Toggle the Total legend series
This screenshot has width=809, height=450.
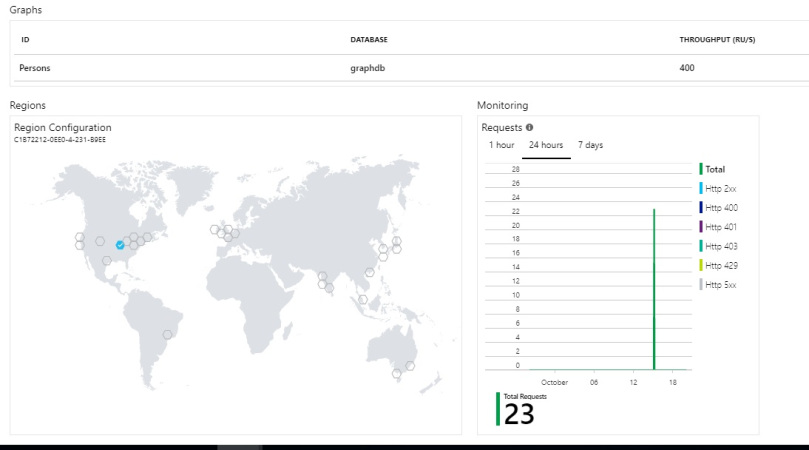tap(715, 169)
